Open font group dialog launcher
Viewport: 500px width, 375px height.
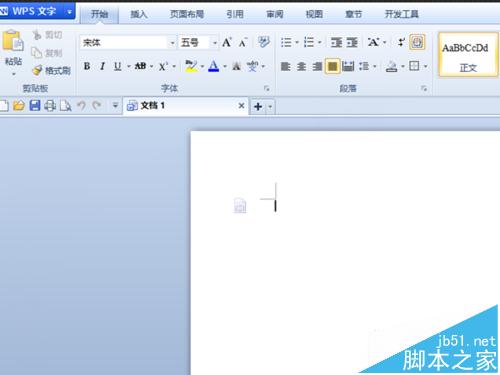[267, 88]
